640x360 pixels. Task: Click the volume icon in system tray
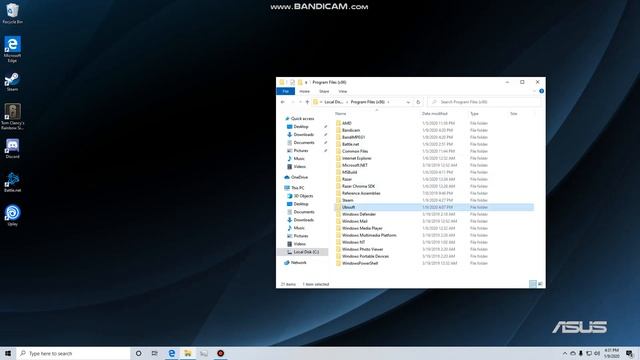[x=597, y=353]
